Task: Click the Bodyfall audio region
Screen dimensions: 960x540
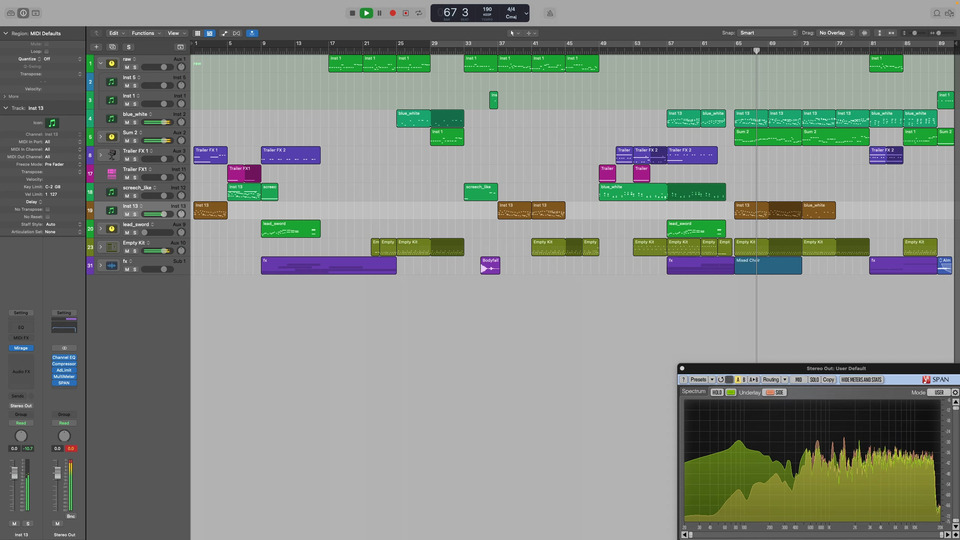Action: tap(490, 265)
